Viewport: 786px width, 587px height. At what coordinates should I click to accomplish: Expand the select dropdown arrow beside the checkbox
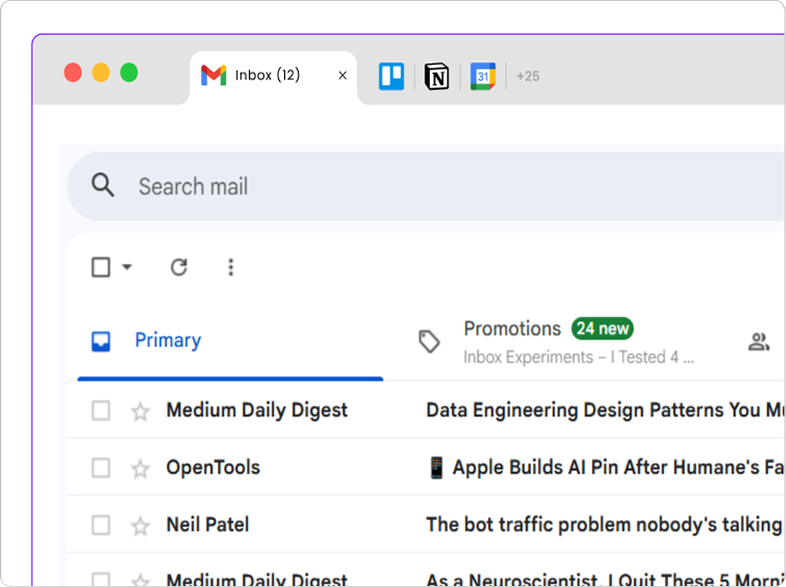tap(127, 267)
